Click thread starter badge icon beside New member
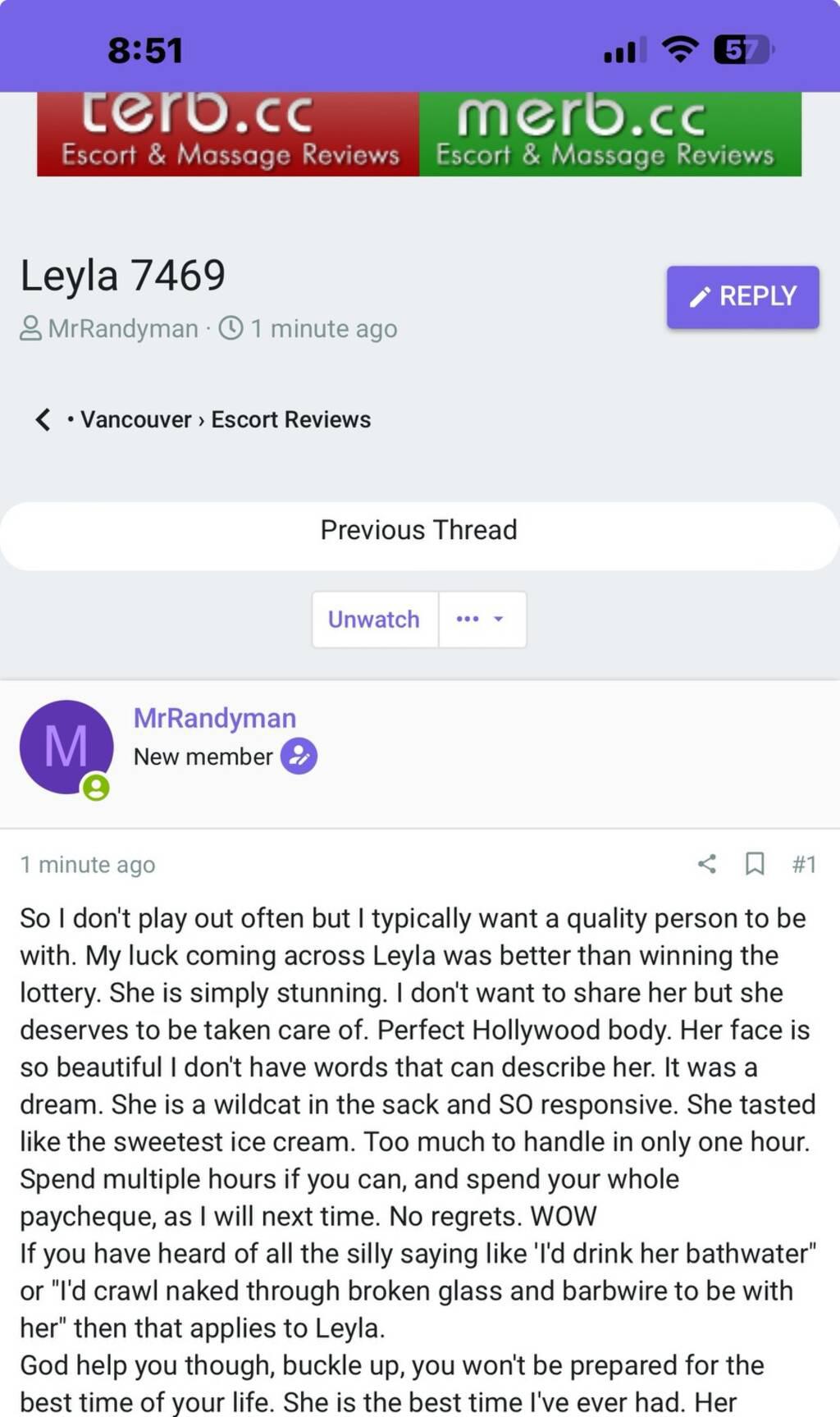The height and width of the screenshot is (1417, 840). pos(299,756)
